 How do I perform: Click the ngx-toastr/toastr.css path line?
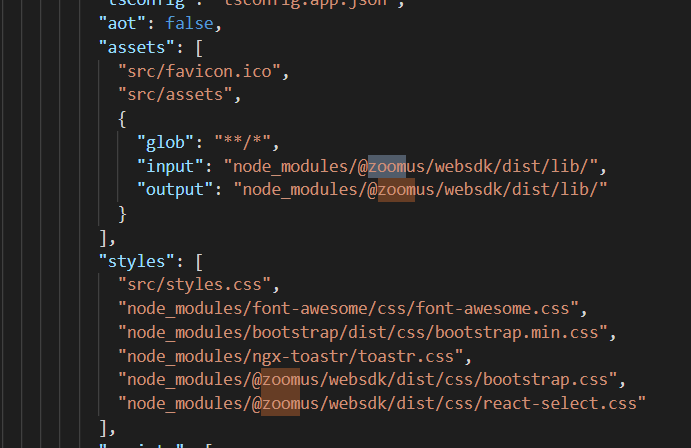tap(290, 356)
